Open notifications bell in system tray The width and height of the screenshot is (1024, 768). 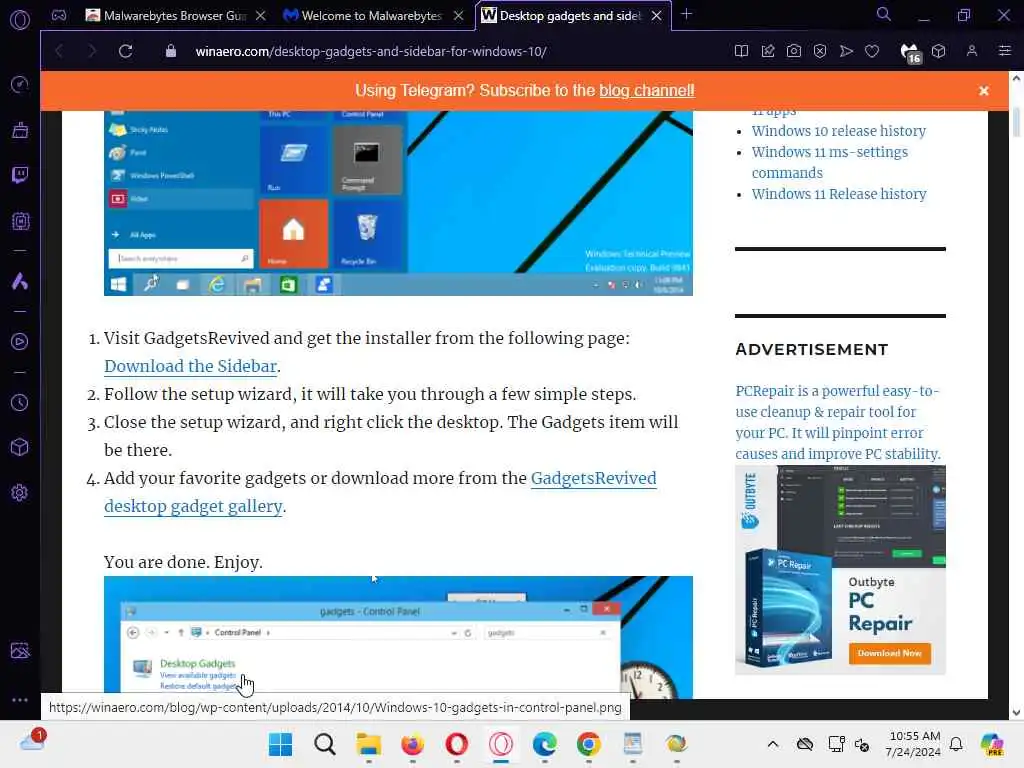point(956,744)
